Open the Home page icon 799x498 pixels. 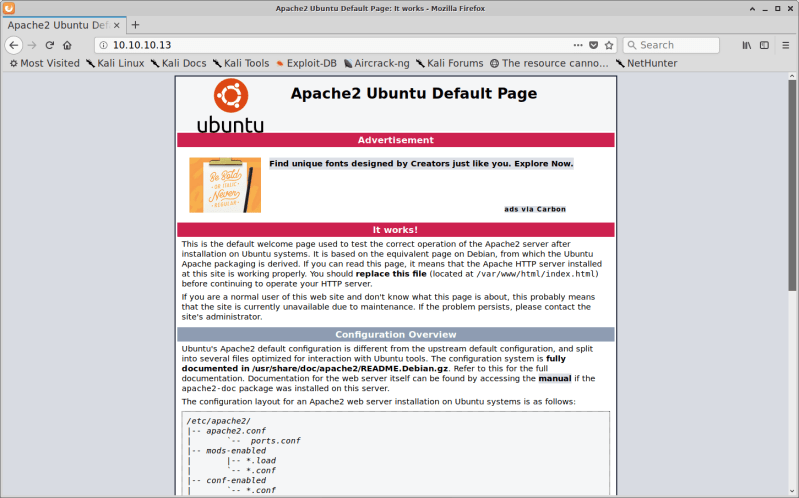coord(67,45)
